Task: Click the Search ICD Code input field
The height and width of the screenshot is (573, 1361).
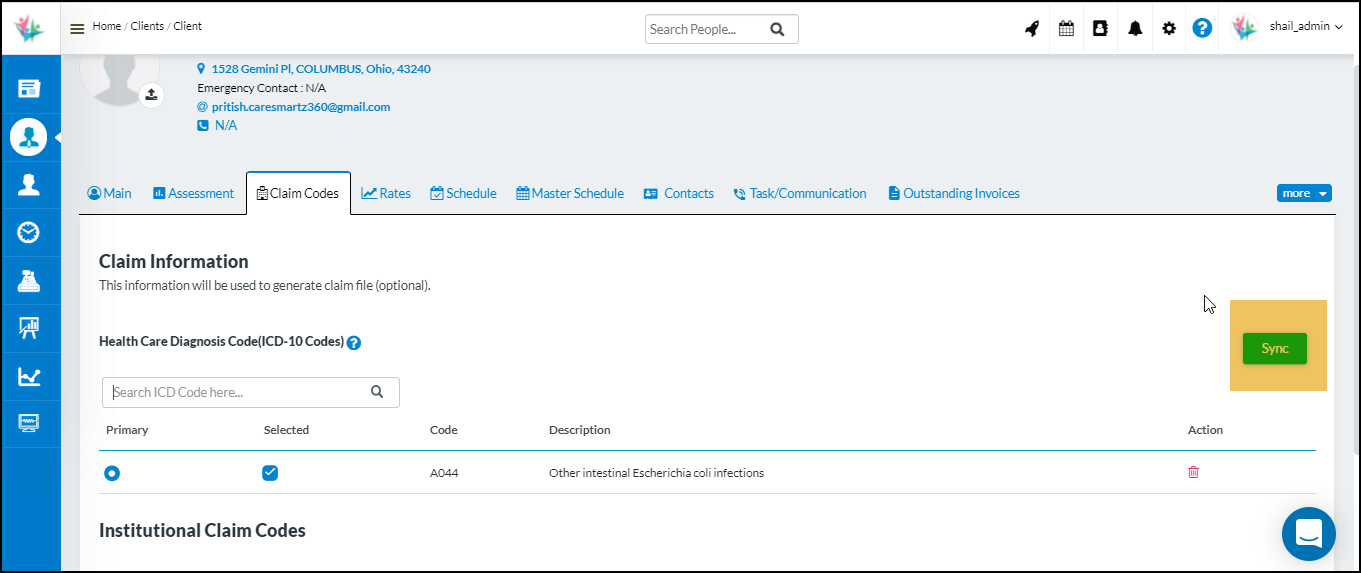Action: (238, 392)
